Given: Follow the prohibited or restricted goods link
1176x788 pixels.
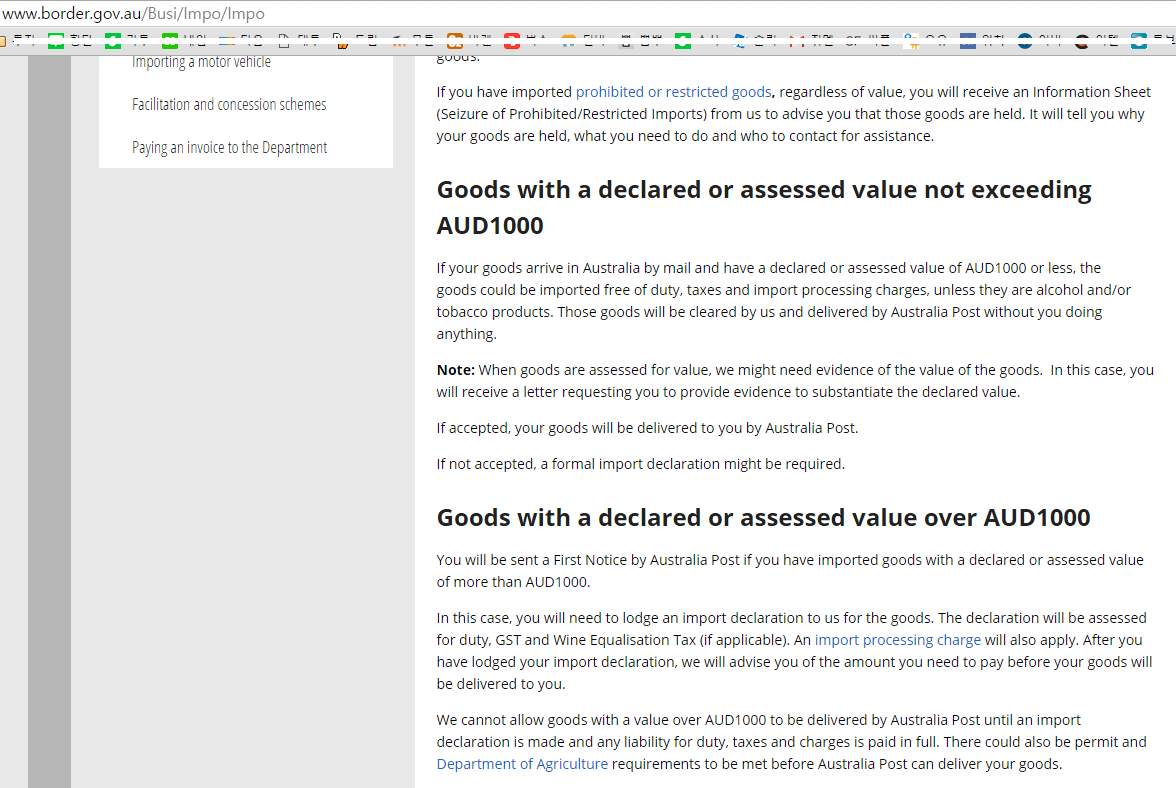Looking at the screenshot, I should [x=673, y=92].
